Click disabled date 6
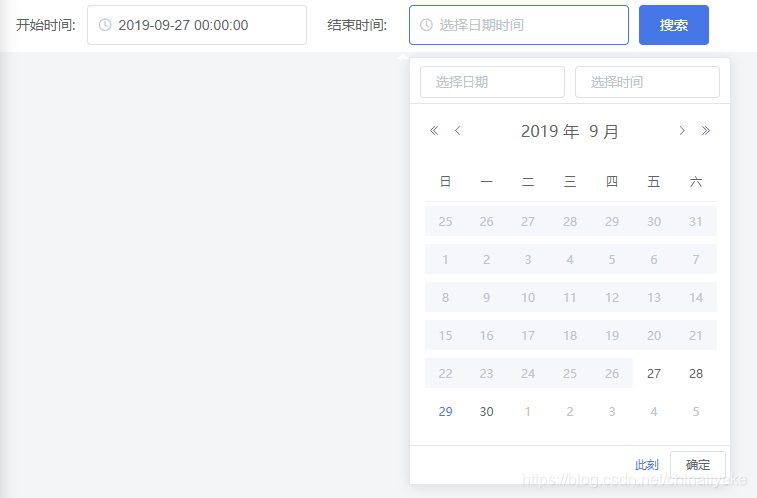The width and height of the screenshot is (757, 498). (x=654, y=260)
